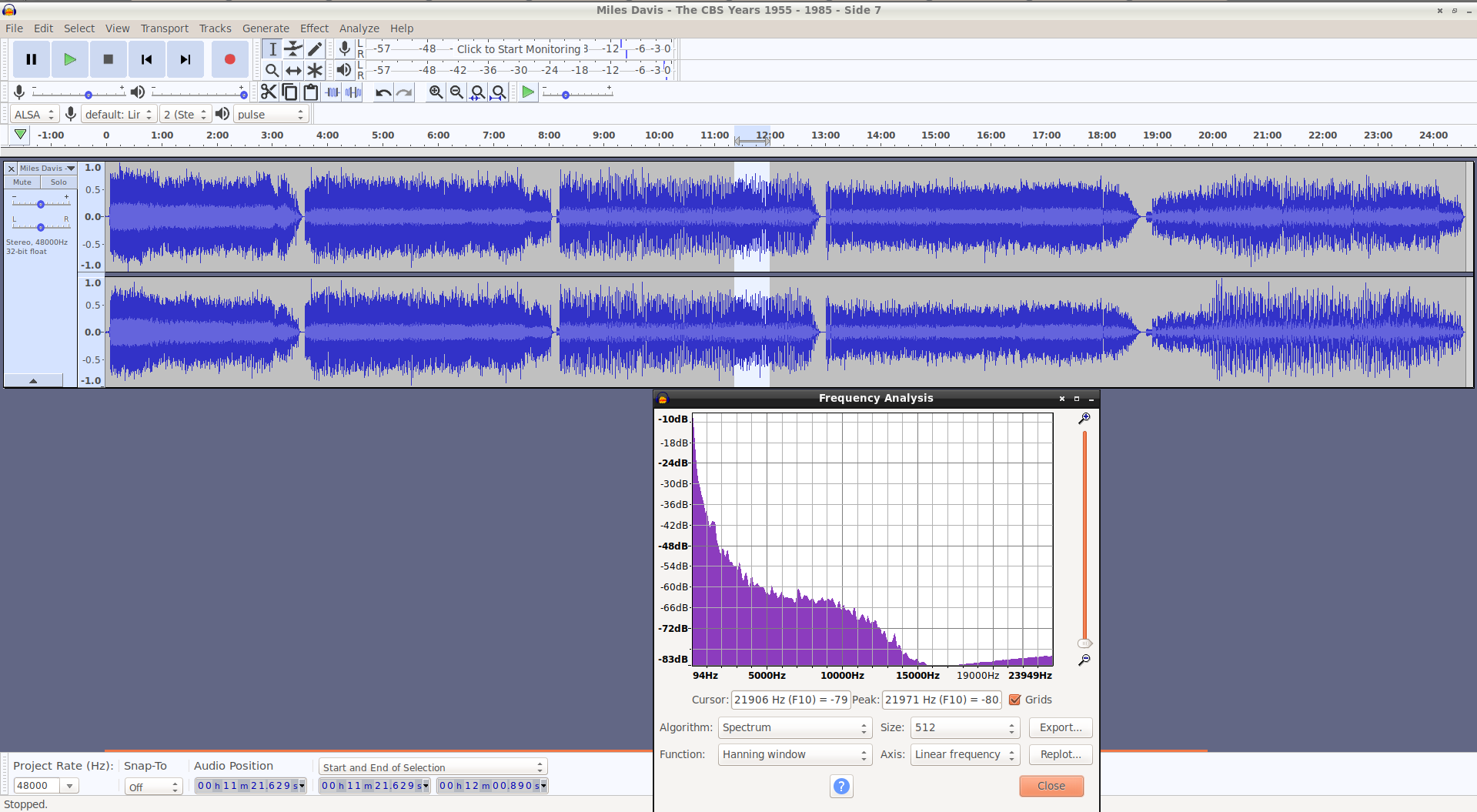The image size is (1477, 812).
Task: Click the recording meter microphone icon
Action: 345,48
